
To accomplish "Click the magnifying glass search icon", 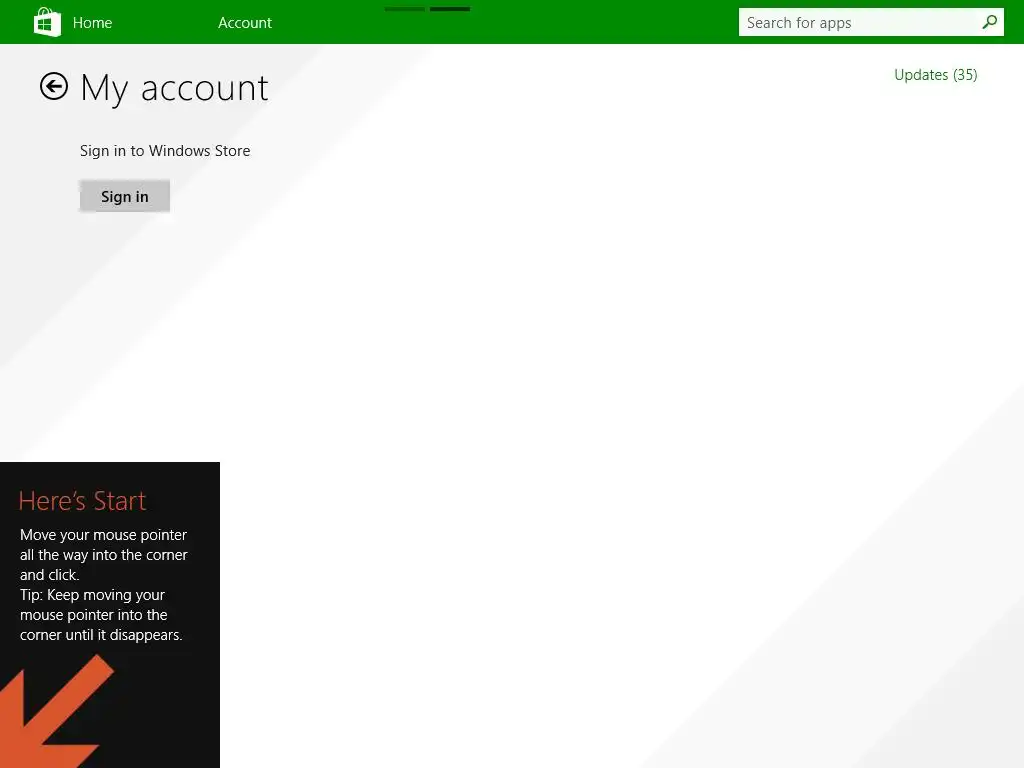I will tap(989, 22).
